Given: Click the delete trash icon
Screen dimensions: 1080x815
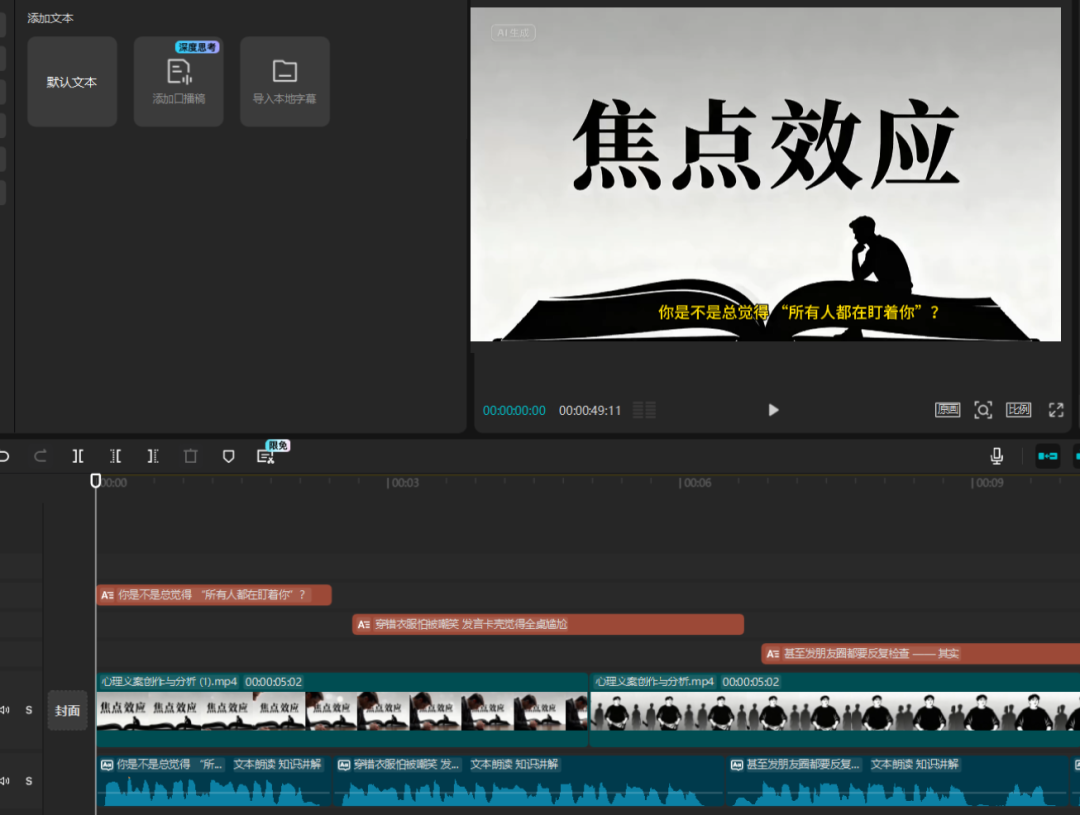Looking at the screenshot, I should point(191,456).
